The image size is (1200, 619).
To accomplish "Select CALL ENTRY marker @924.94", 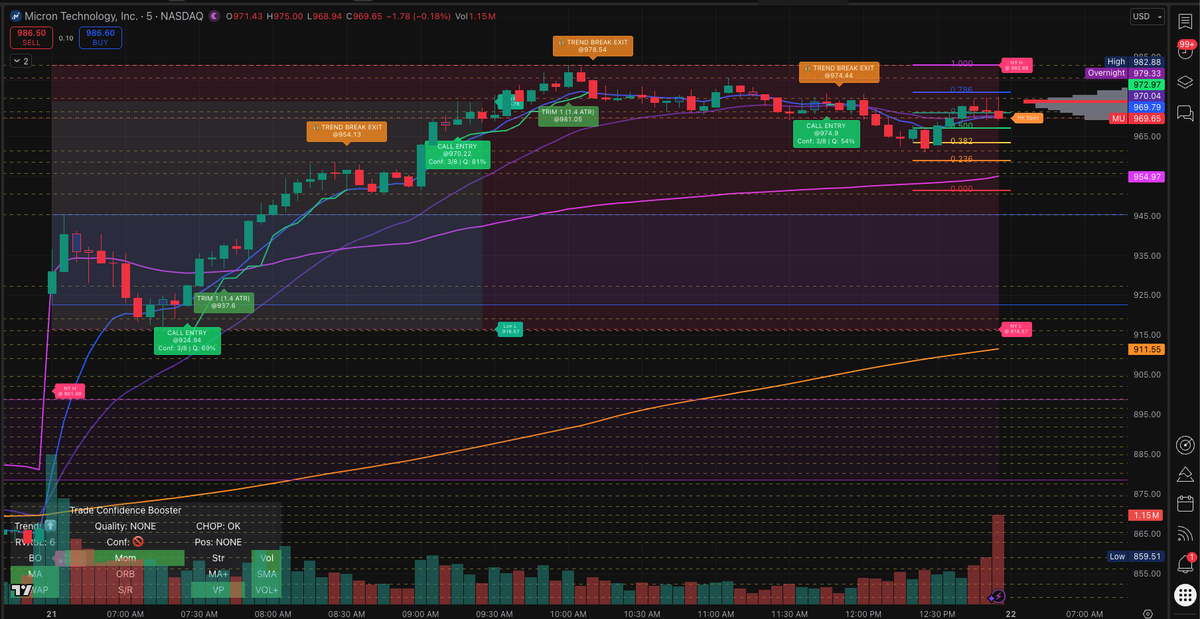I will click(186, 340).
